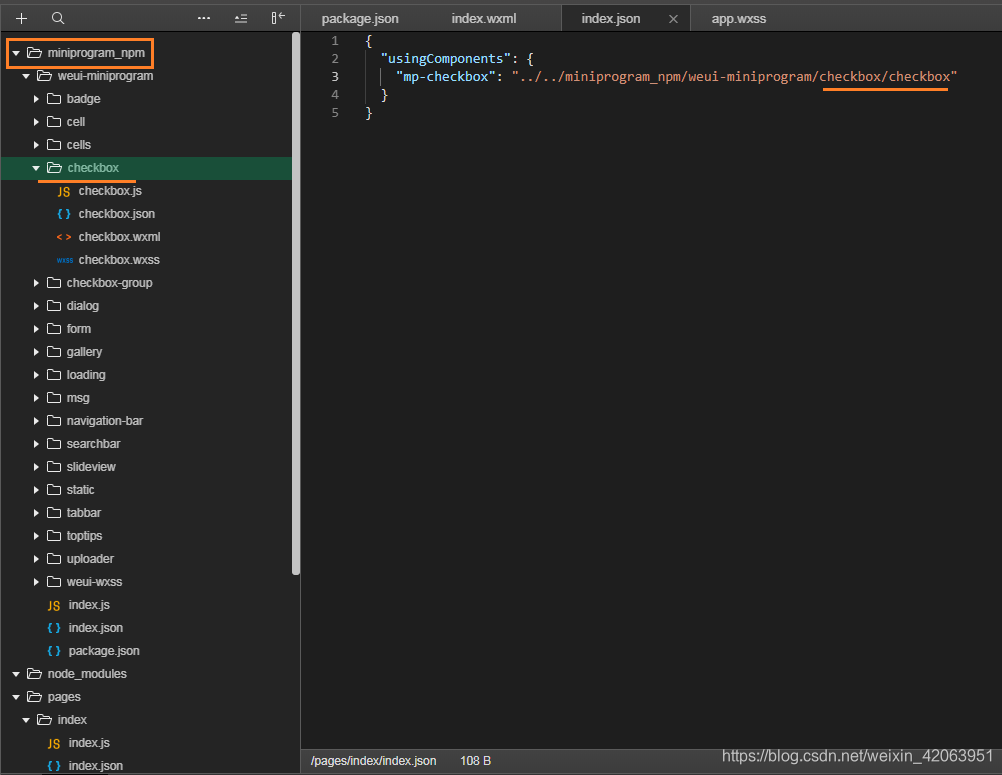The height and width of the screenshot is (775, 1002).
Task: Switch to the package.json tab
Action: point(360,19)
